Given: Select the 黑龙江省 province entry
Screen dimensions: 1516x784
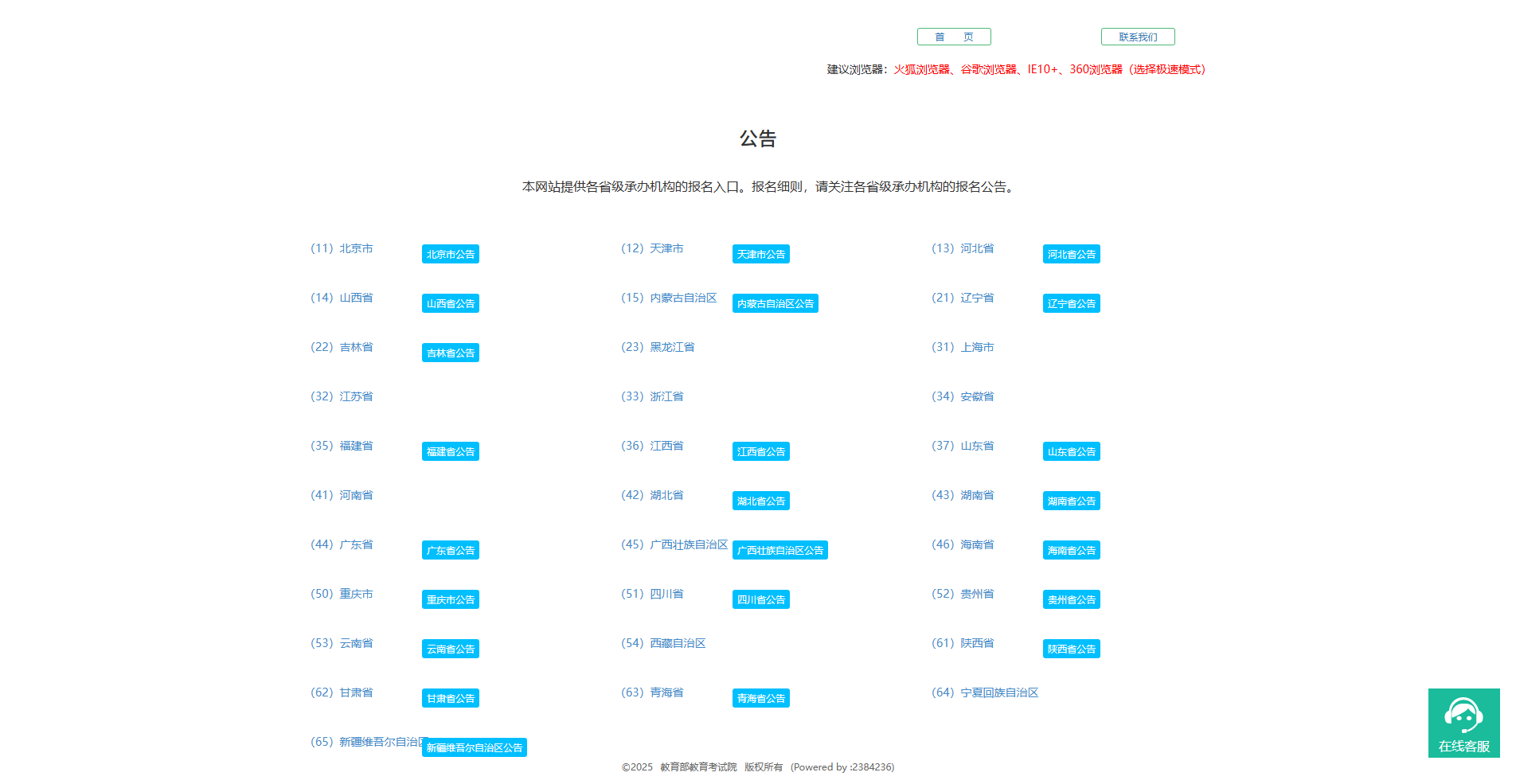Looking at the screenshot, I should pos(673,347).
